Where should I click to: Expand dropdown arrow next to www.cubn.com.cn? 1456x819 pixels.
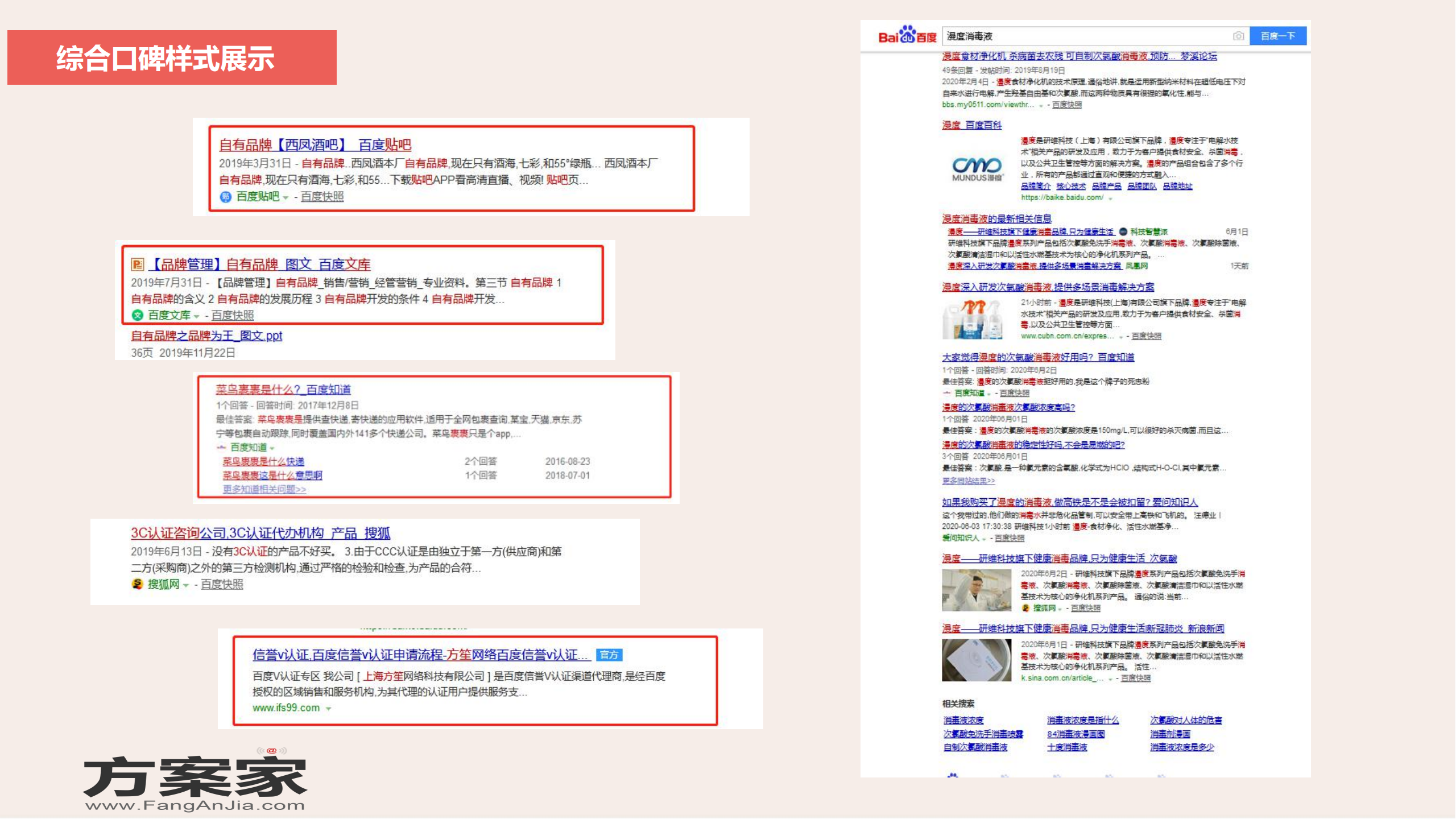click(x=1121, y=337)
